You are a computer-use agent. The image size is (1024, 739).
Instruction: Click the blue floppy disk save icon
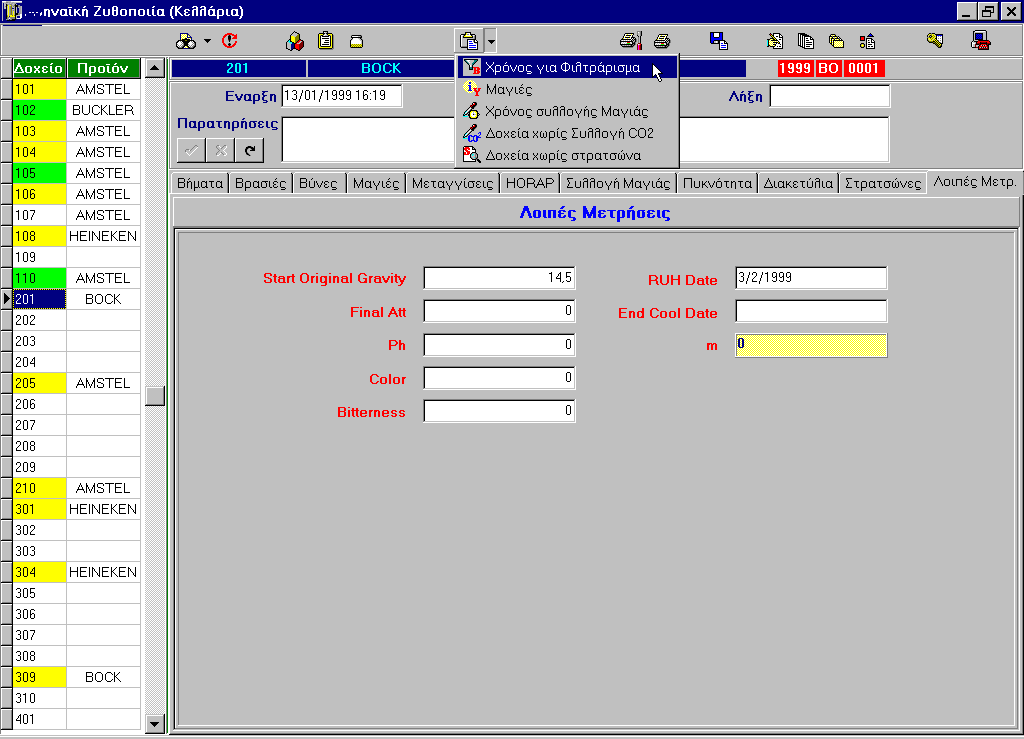point(718,41)
